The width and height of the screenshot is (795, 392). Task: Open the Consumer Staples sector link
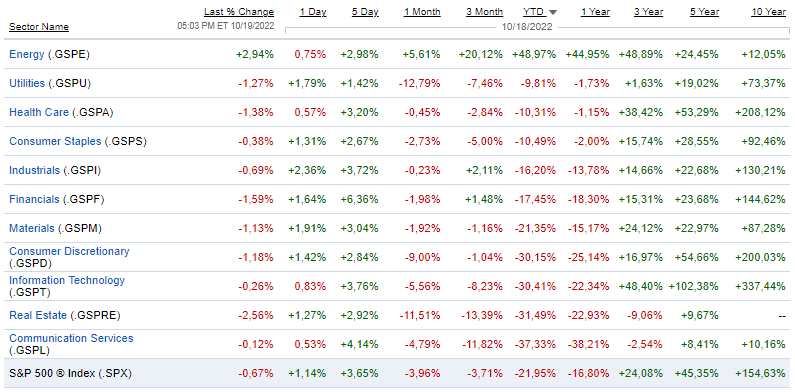pyautogui.click(x=55, y=141)
